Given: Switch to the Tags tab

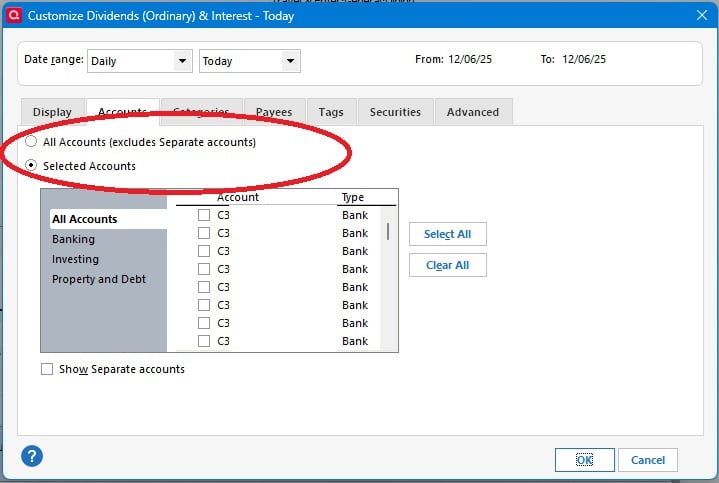Looking at the screenshot, I should [331, 112].
